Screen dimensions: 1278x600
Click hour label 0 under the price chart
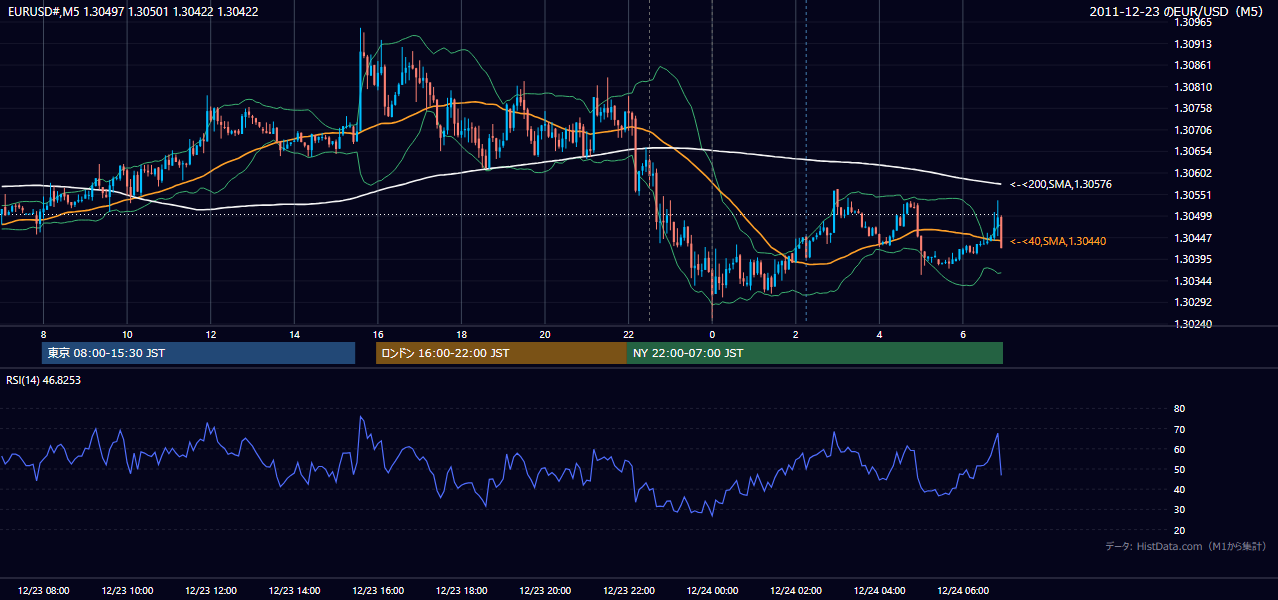[712, 334]
